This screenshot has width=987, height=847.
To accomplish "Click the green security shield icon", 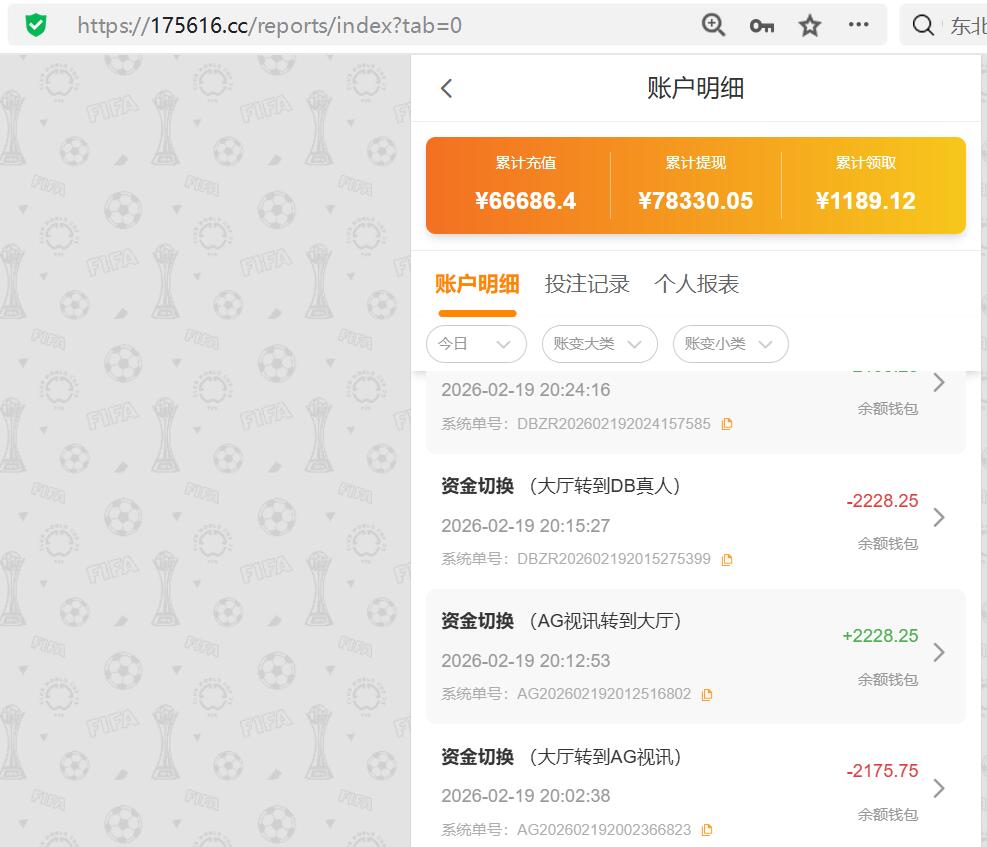I will [36, 24].
